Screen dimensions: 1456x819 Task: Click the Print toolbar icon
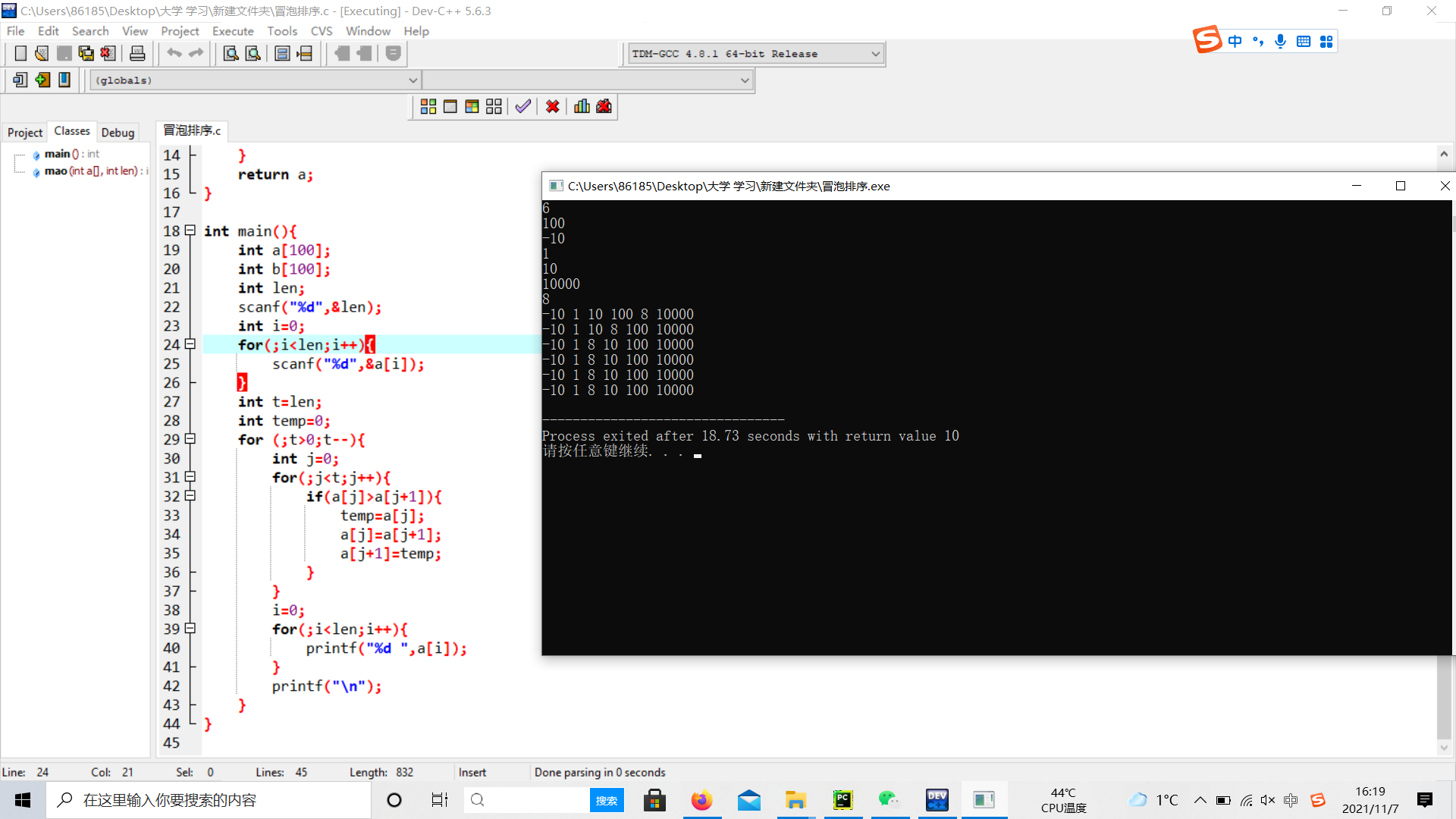137,54
